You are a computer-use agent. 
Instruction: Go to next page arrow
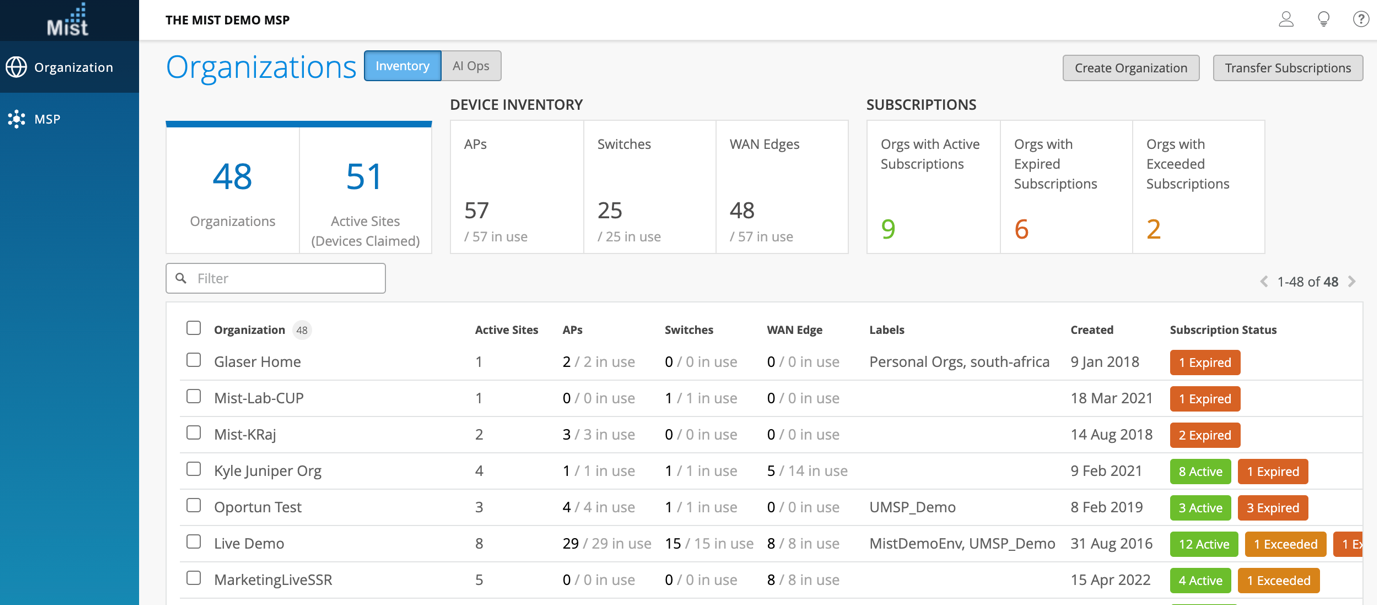coord(1352,282)
